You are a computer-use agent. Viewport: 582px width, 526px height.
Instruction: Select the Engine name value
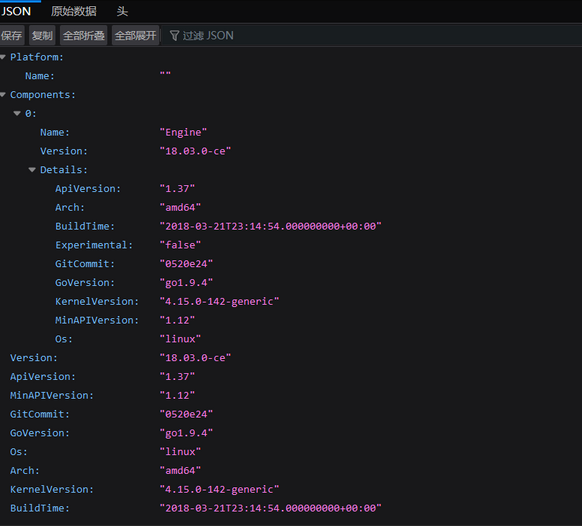tap(183, 133)
